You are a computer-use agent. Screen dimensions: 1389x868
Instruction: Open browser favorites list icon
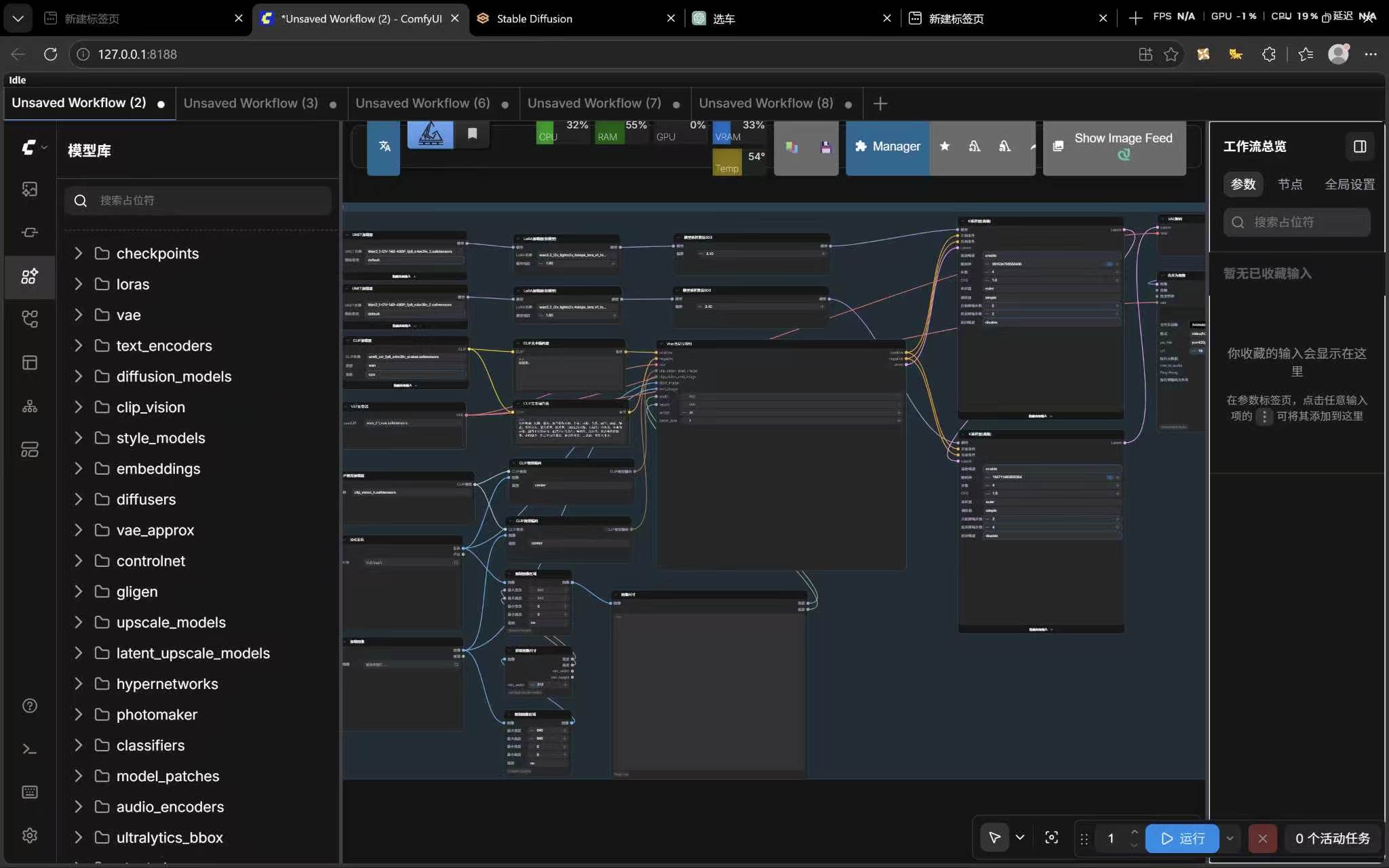coord(1306,54)
